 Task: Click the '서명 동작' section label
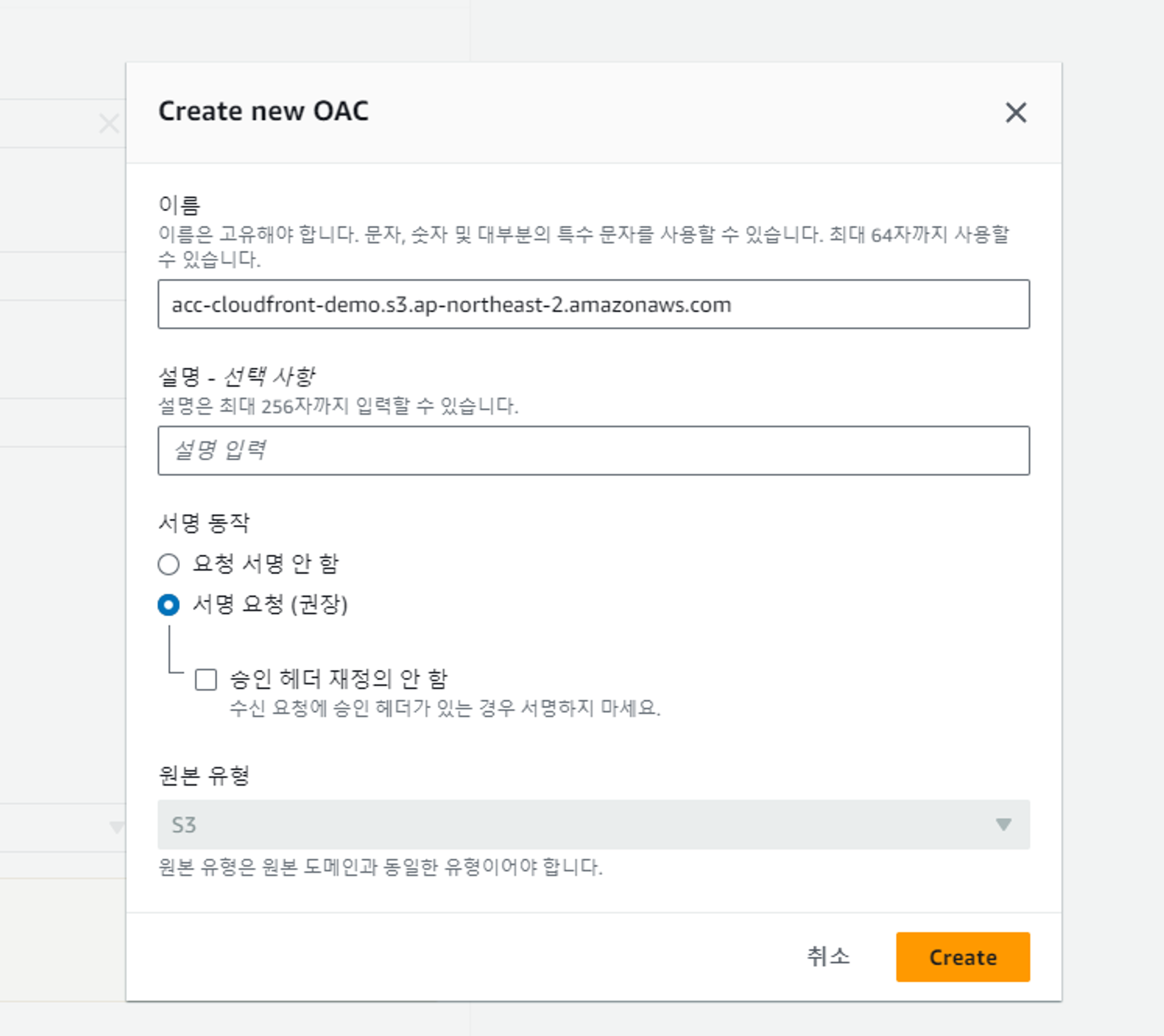(204, 523)
